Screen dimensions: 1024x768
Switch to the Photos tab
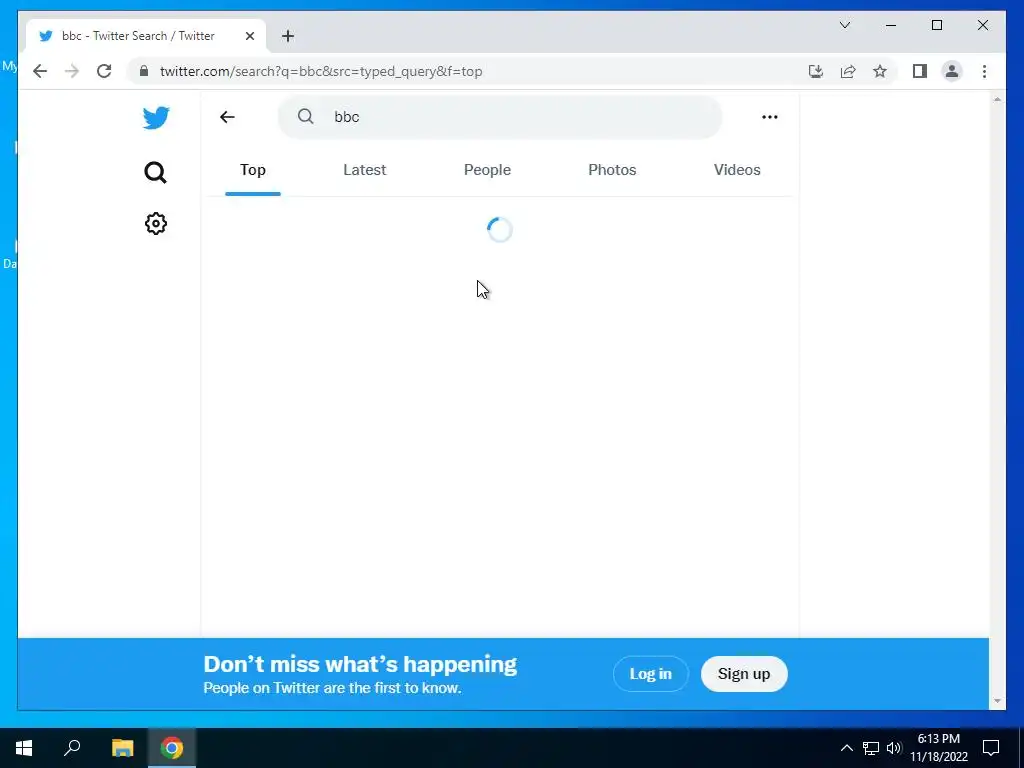tap(612, 170)
